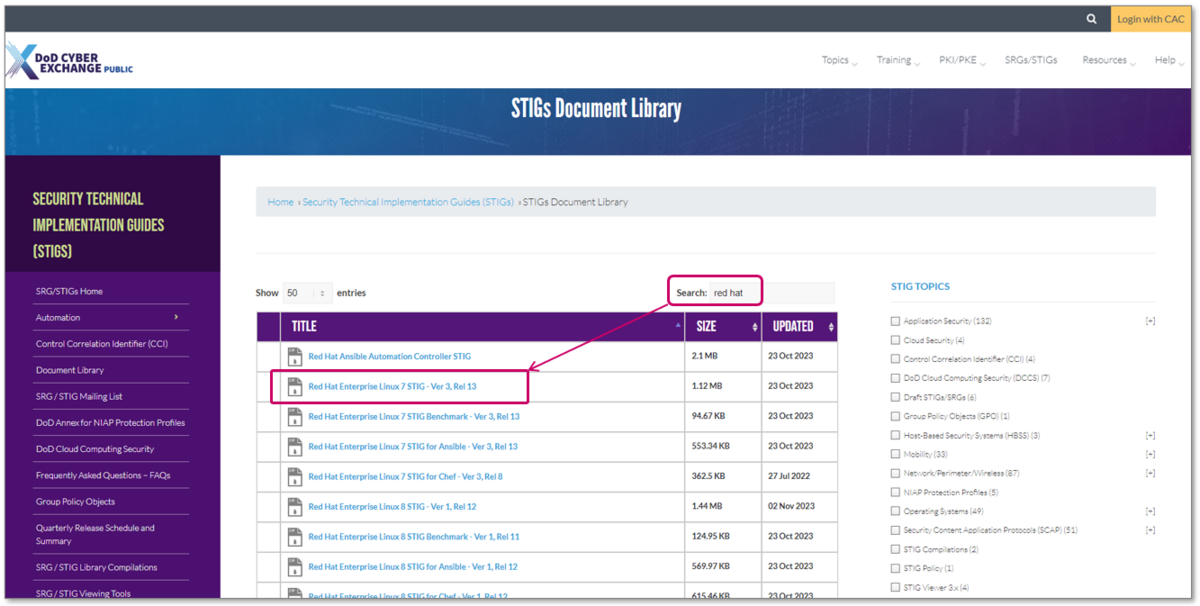Open the Training navigation menu
Viewport: 1200px width, 606px height.
coord(897,60)
